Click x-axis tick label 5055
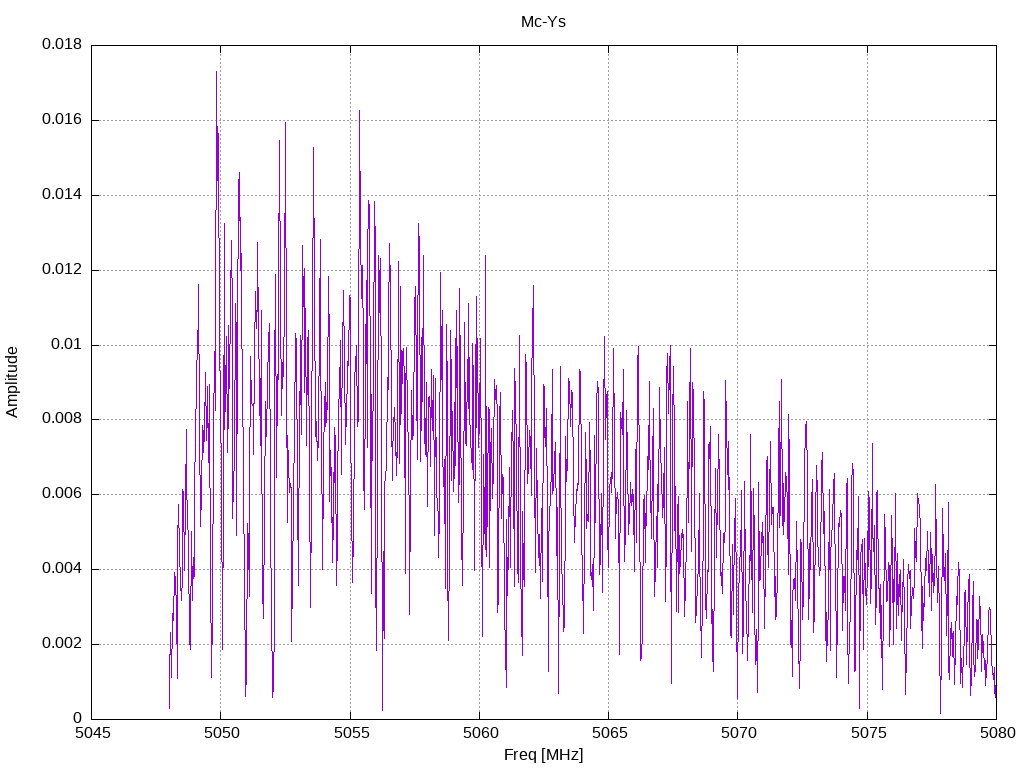The height and width of the screenshot is (768, 1024). click(351, 733)
